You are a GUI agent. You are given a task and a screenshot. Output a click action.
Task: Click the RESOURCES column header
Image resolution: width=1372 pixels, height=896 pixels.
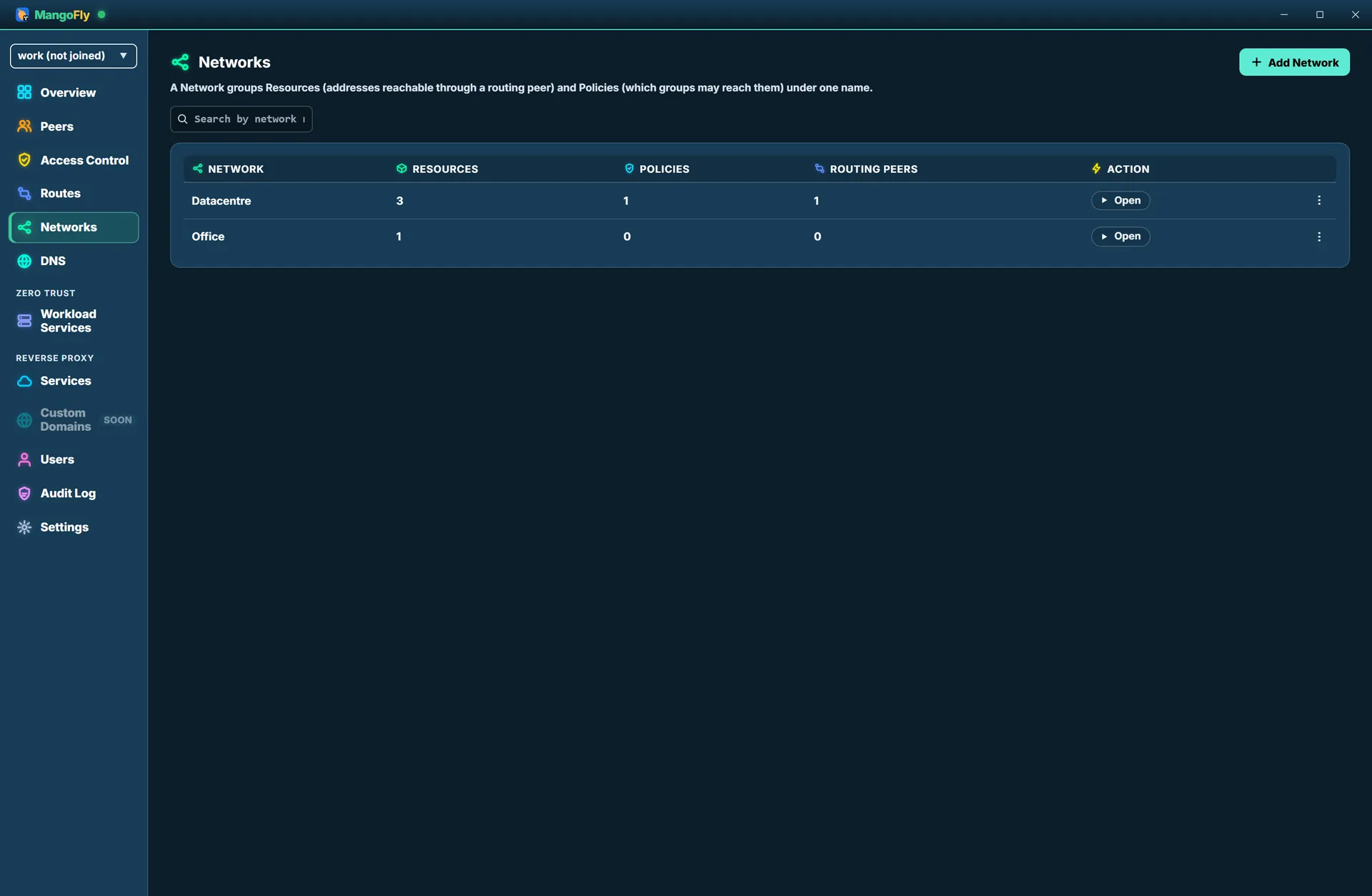pyautogui.click(x=437, y=169)
